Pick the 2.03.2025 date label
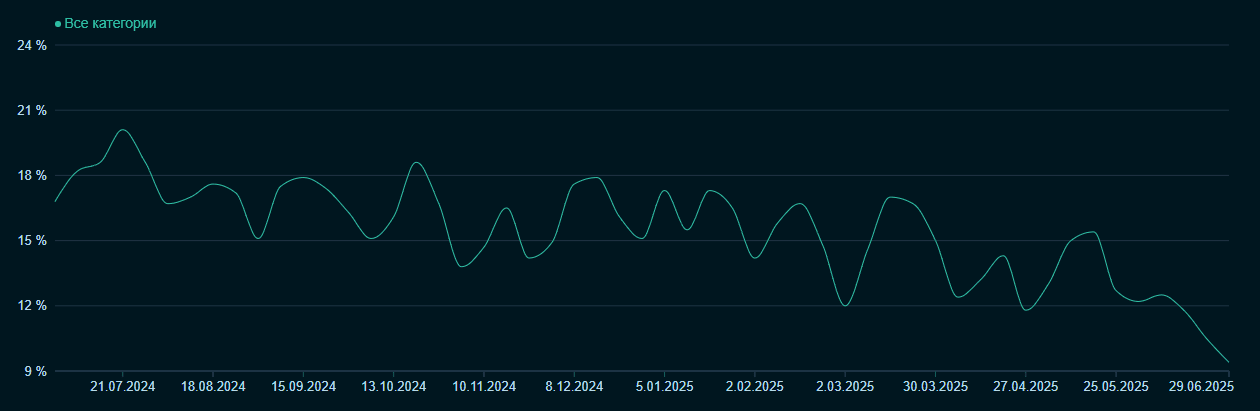The image size is (1260, 411). click(x=845, y=386)
